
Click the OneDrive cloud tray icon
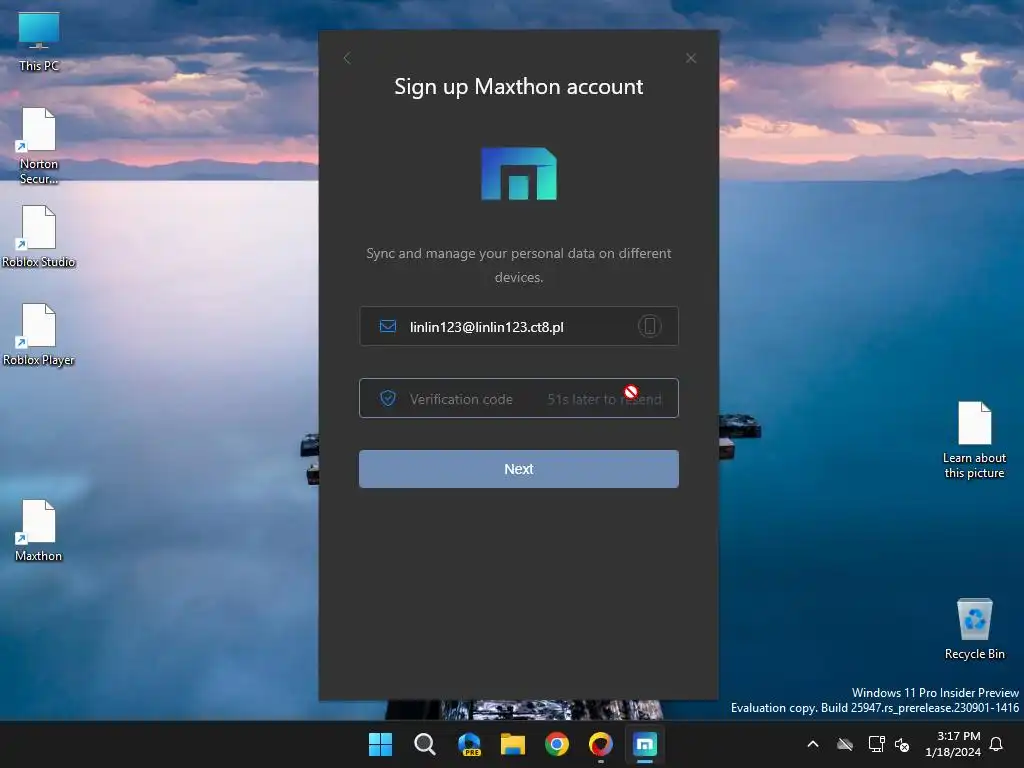(845, 744)
